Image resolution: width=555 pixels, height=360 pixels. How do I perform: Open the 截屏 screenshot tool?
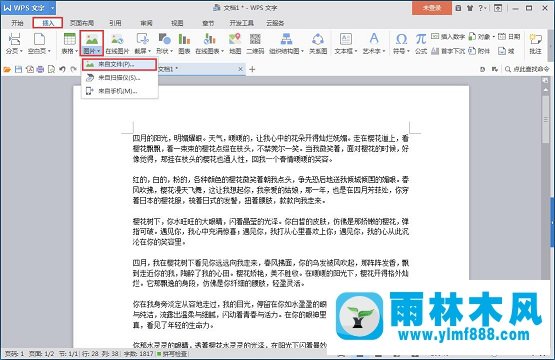(143, 44)
